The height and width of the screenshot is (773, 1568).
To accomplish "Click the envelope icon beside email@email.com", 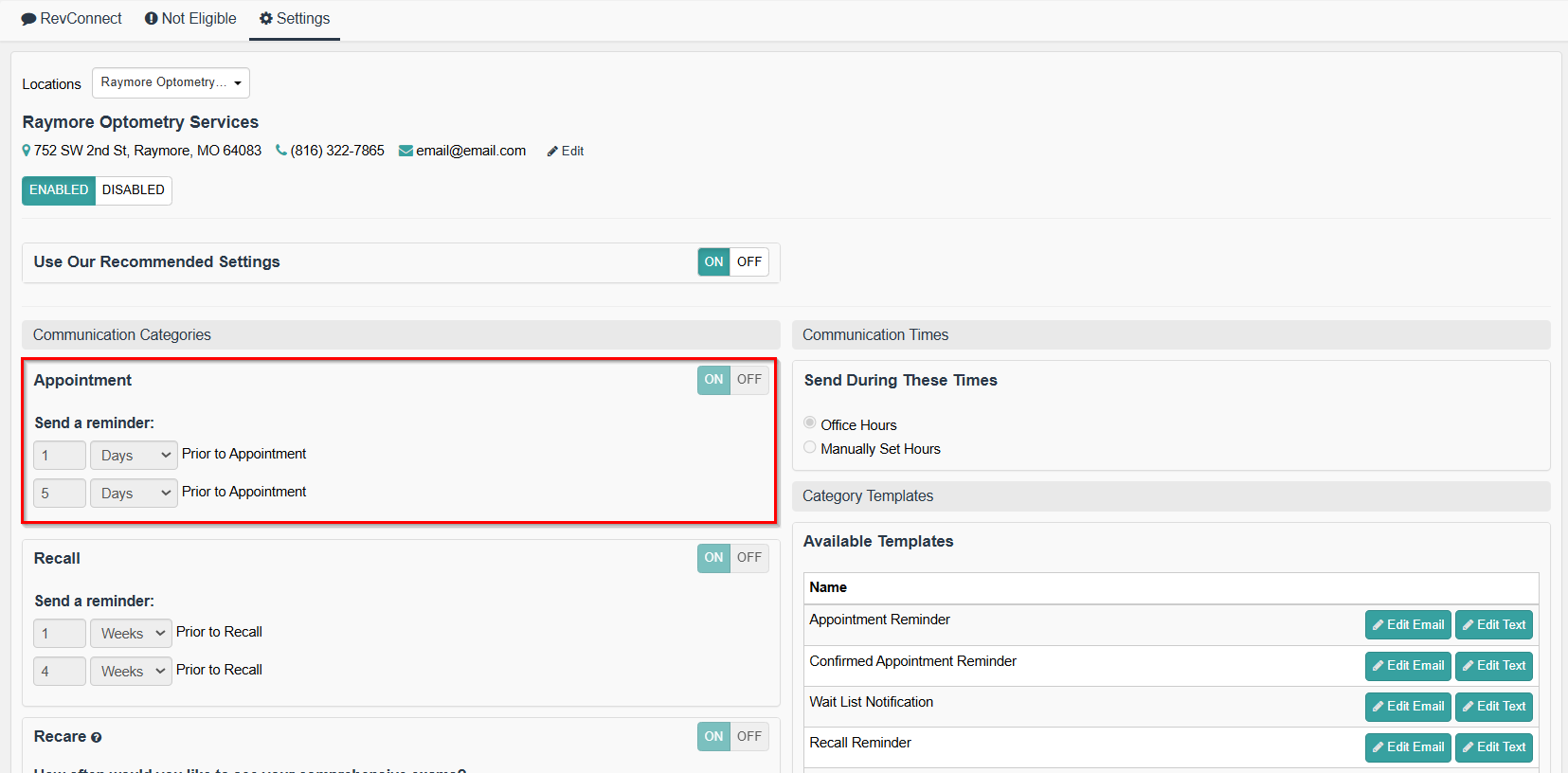I will (406, 151).
